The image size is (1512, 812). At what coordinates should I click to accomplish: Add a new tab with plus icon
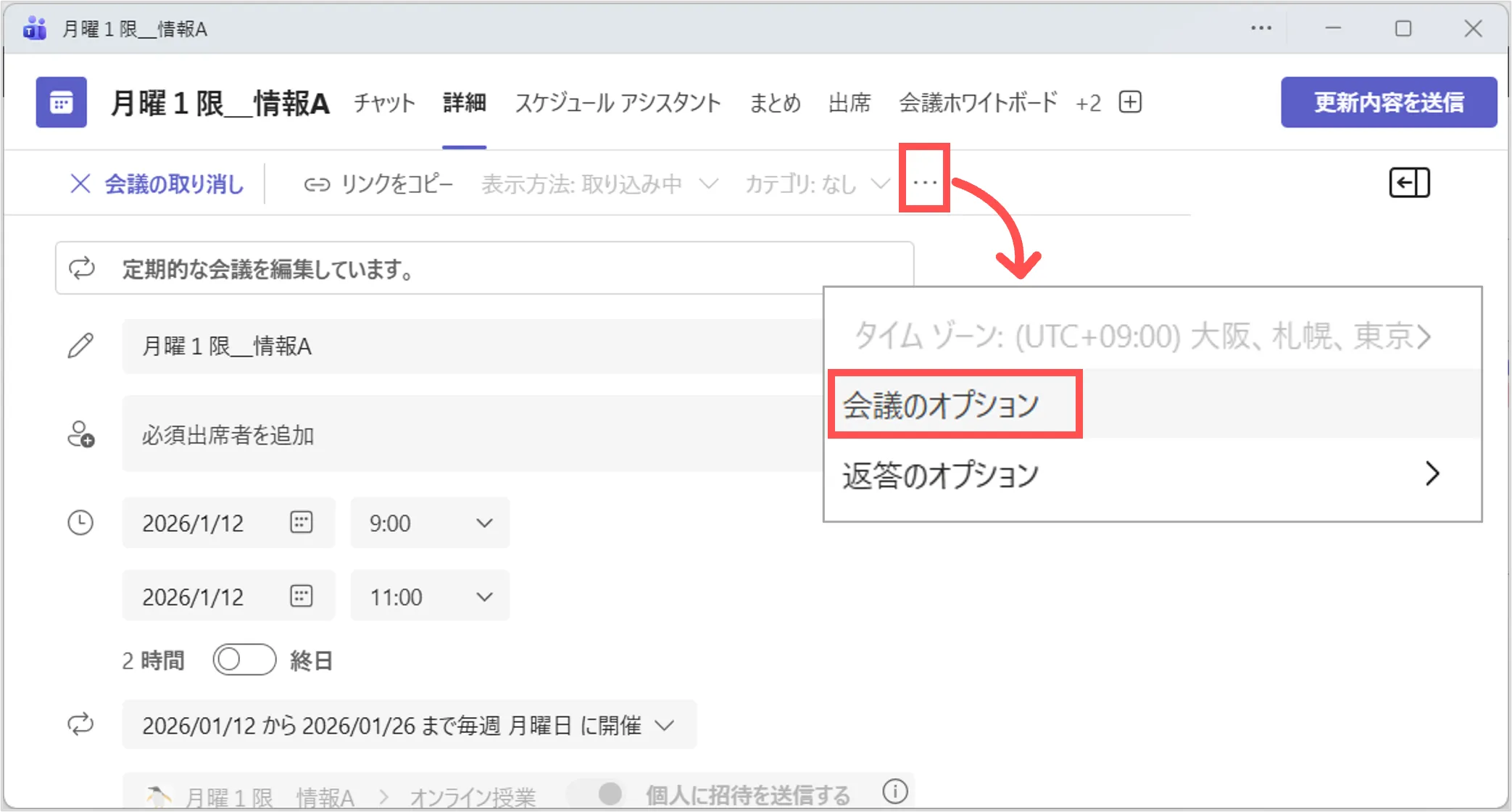1130,102
